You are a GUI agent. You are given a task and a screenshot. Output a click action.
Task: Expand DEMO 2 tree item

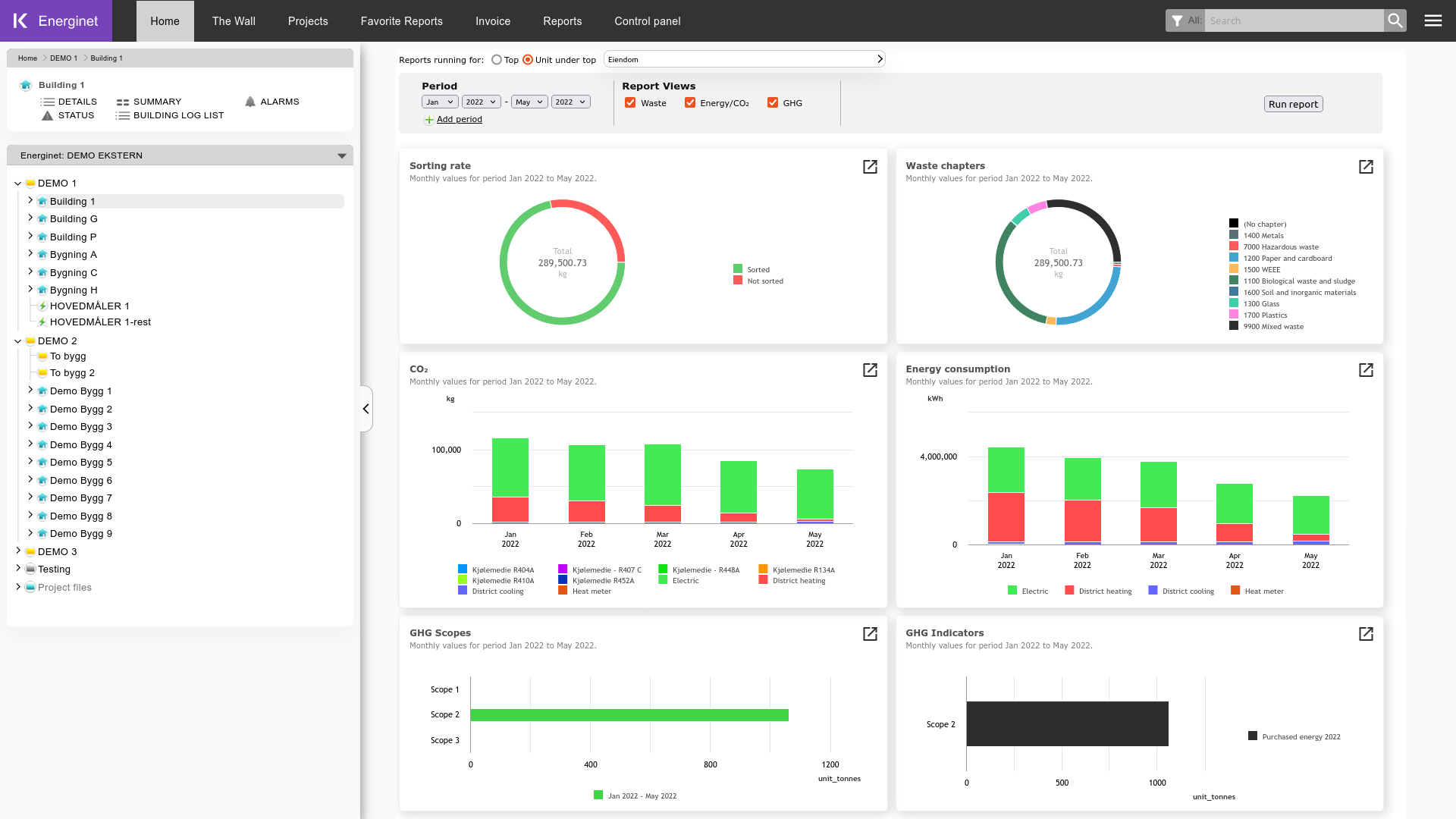click(18, 340)
